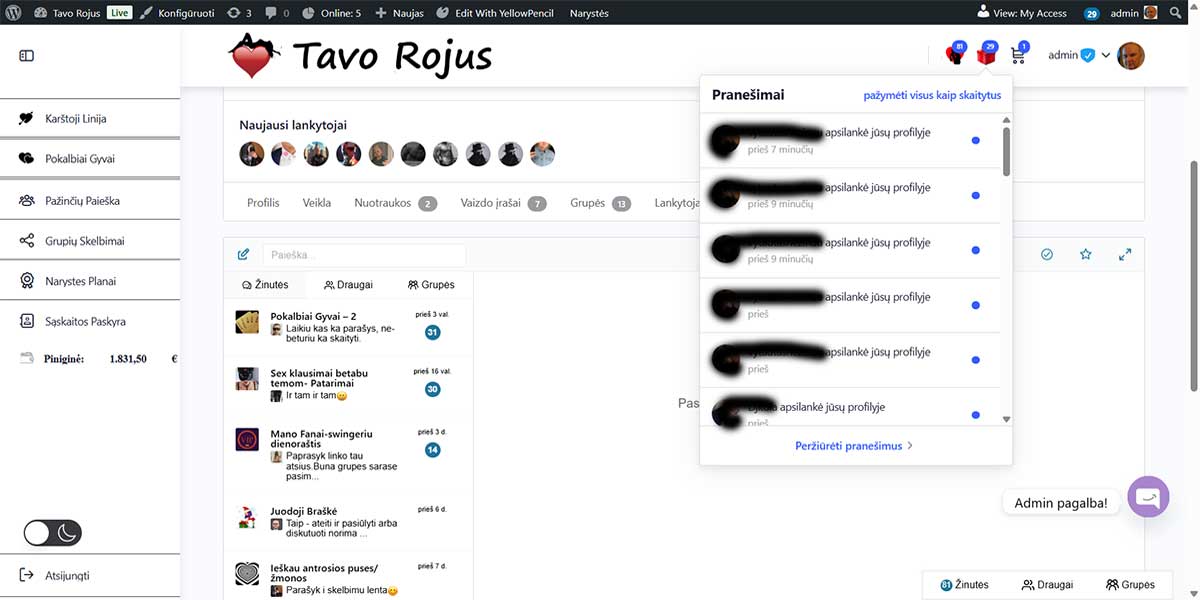Expand chat to fullscreen icon
This screenshot has height=600, width=1200.
click(x=1125, y=255)
